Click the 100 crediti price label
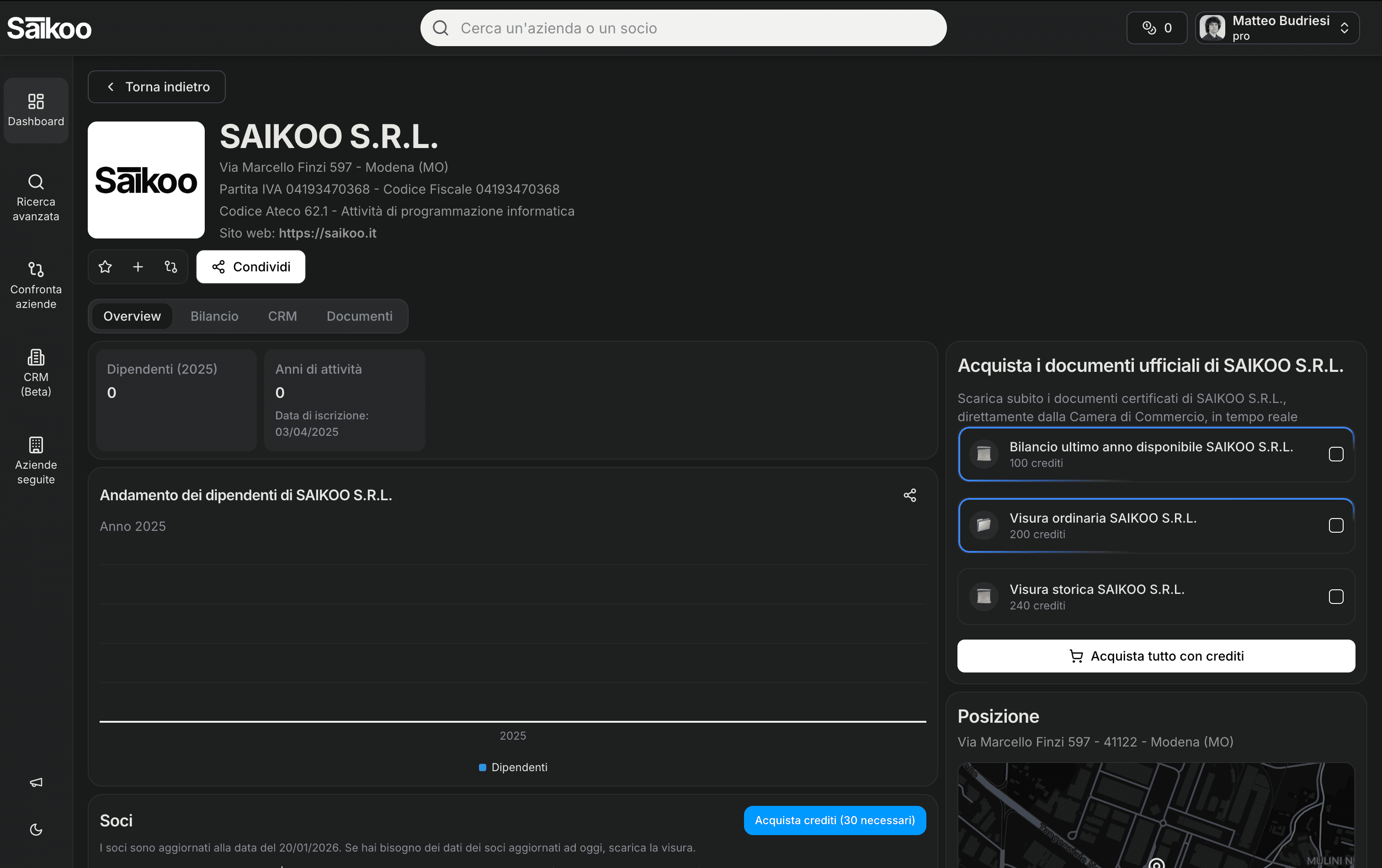The height and width of the screenshot is (868, 1382). 1036,464
